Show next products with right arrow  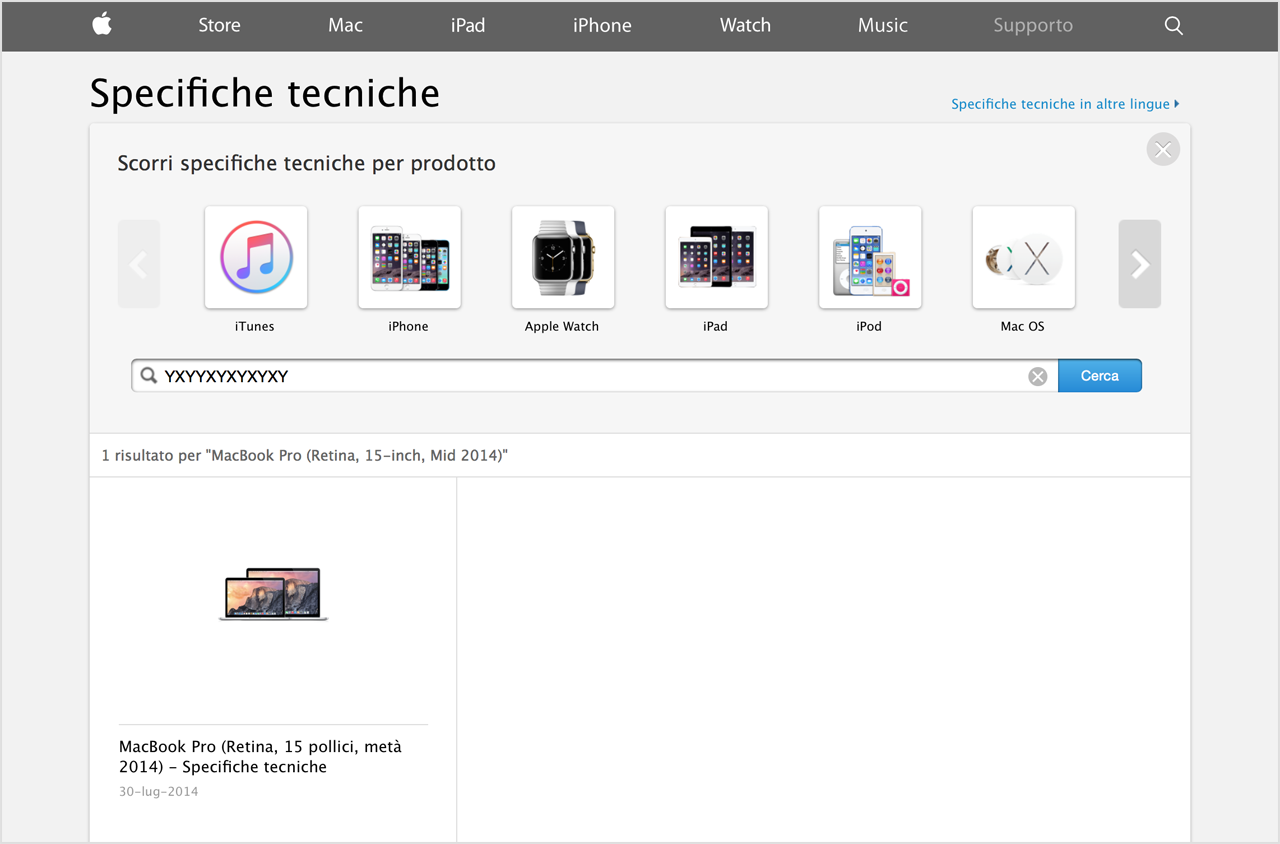coord(1140,264)
